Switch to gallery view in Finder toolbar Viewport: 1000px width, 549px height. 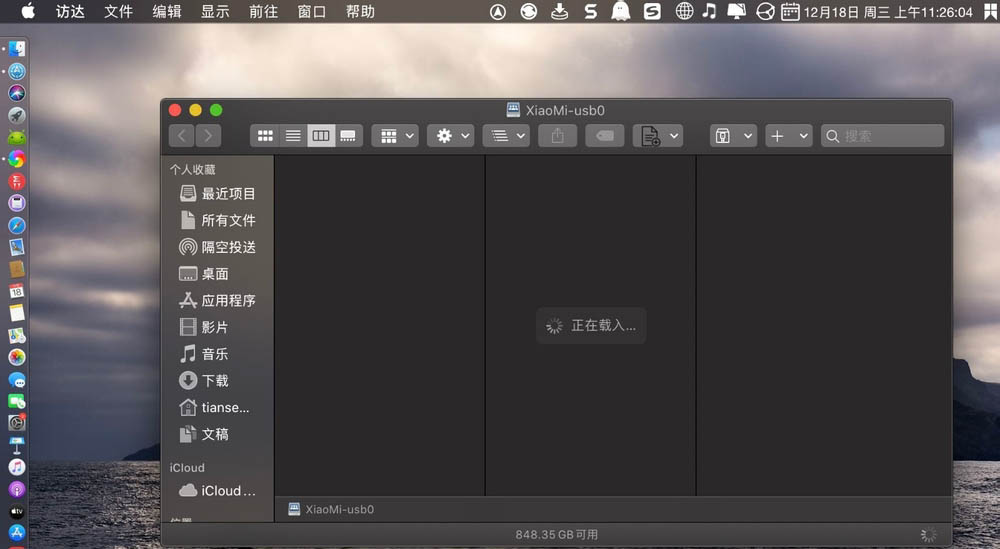[x=348, y=136]
